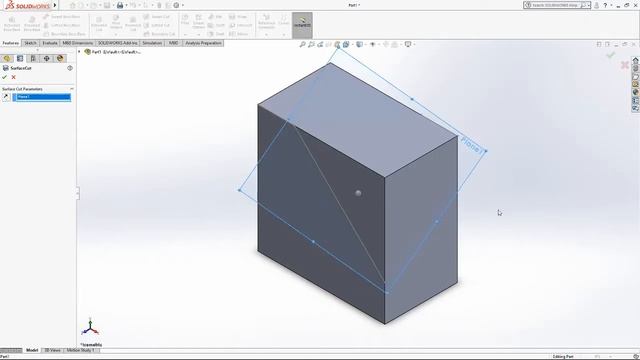The height and width of the screenshot is (360, 640).
Task: Open the Simulation ribbon tab
Action: pyautogui.click(x=152, y=43)
